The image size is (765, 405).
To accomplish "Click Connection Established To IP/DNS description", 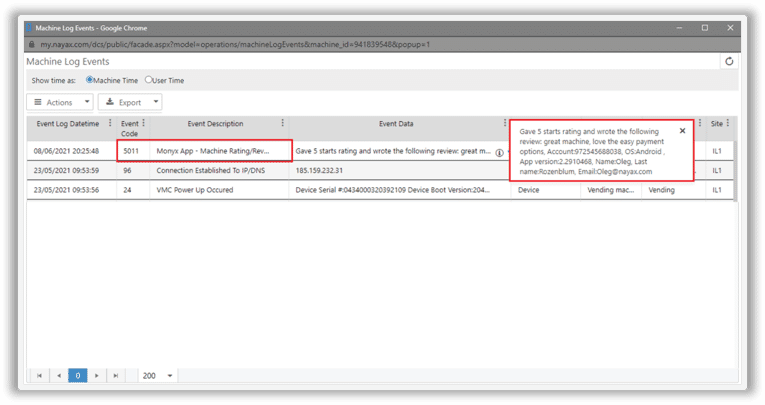I will [x=211, y=171].
